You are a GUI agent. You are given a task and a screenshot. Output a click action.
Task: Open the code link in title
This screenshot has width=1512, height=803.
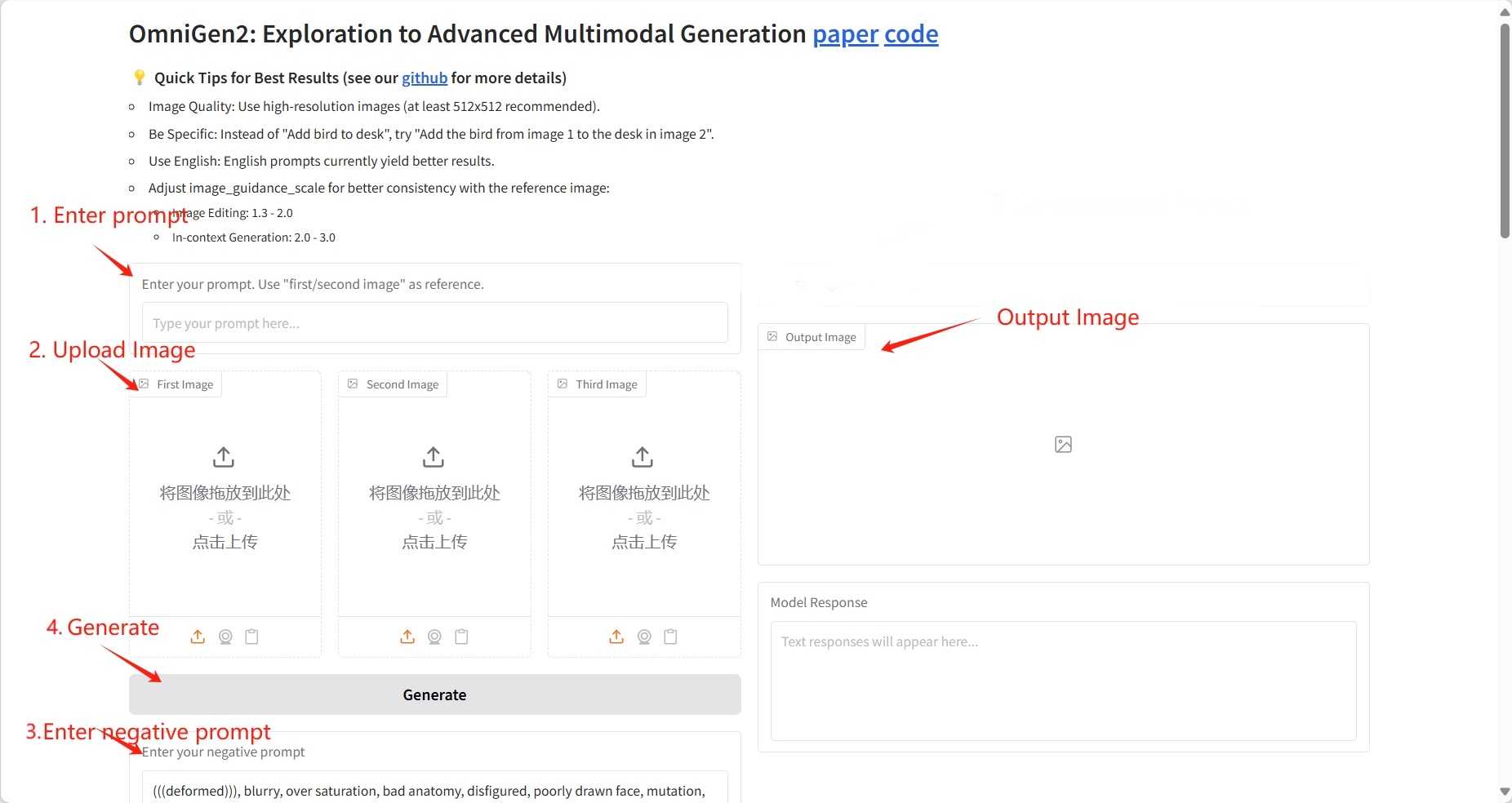(x=911, y=34)
